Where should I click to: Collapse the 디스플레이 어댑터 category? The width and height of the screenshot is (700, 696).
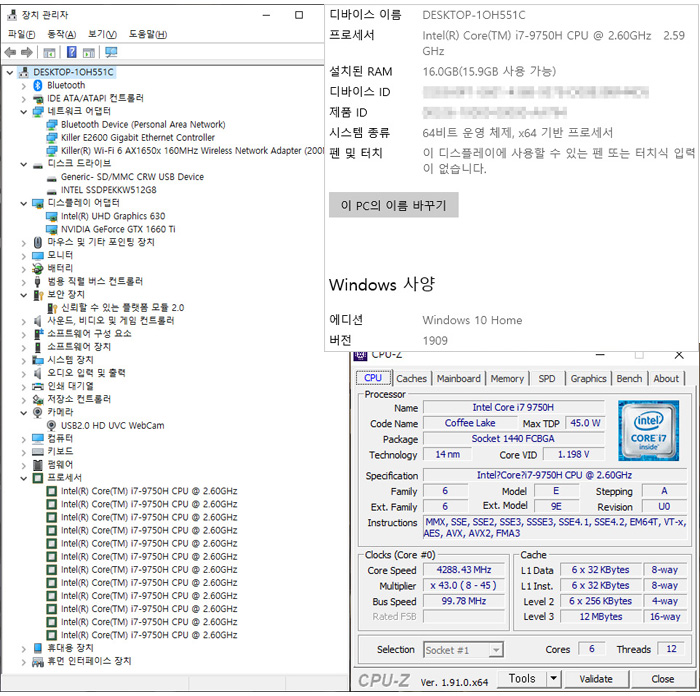(24, 204)
